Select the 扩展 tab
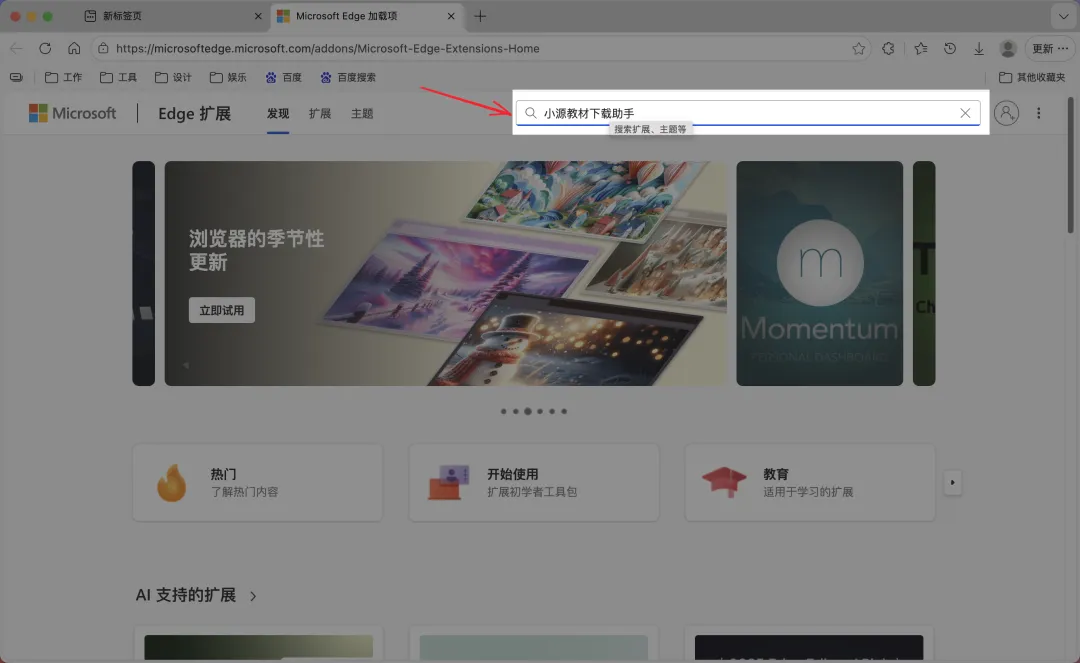1080x663 pixels. 320,114
